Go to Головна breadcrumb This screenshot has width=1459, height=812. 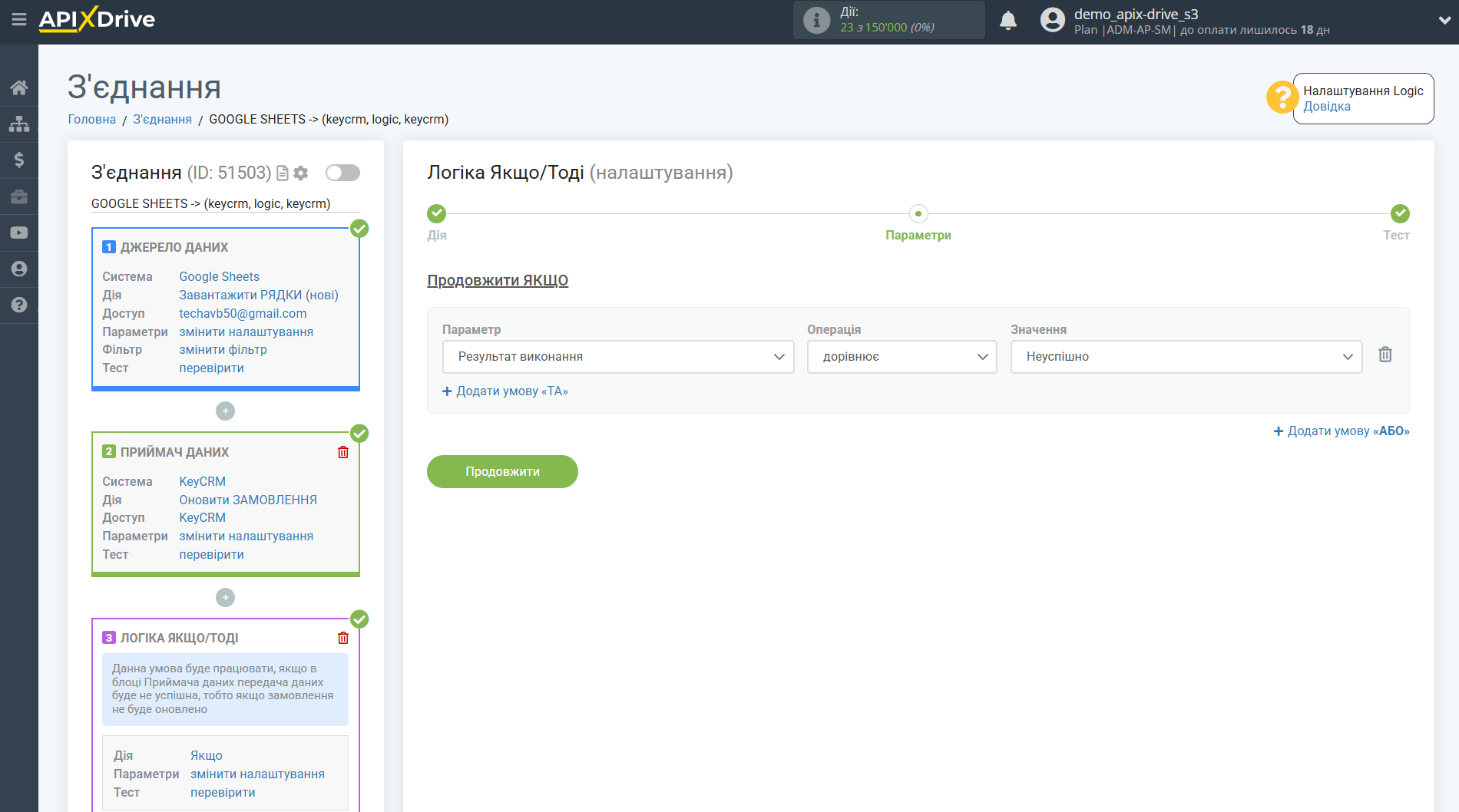[92, 120]
